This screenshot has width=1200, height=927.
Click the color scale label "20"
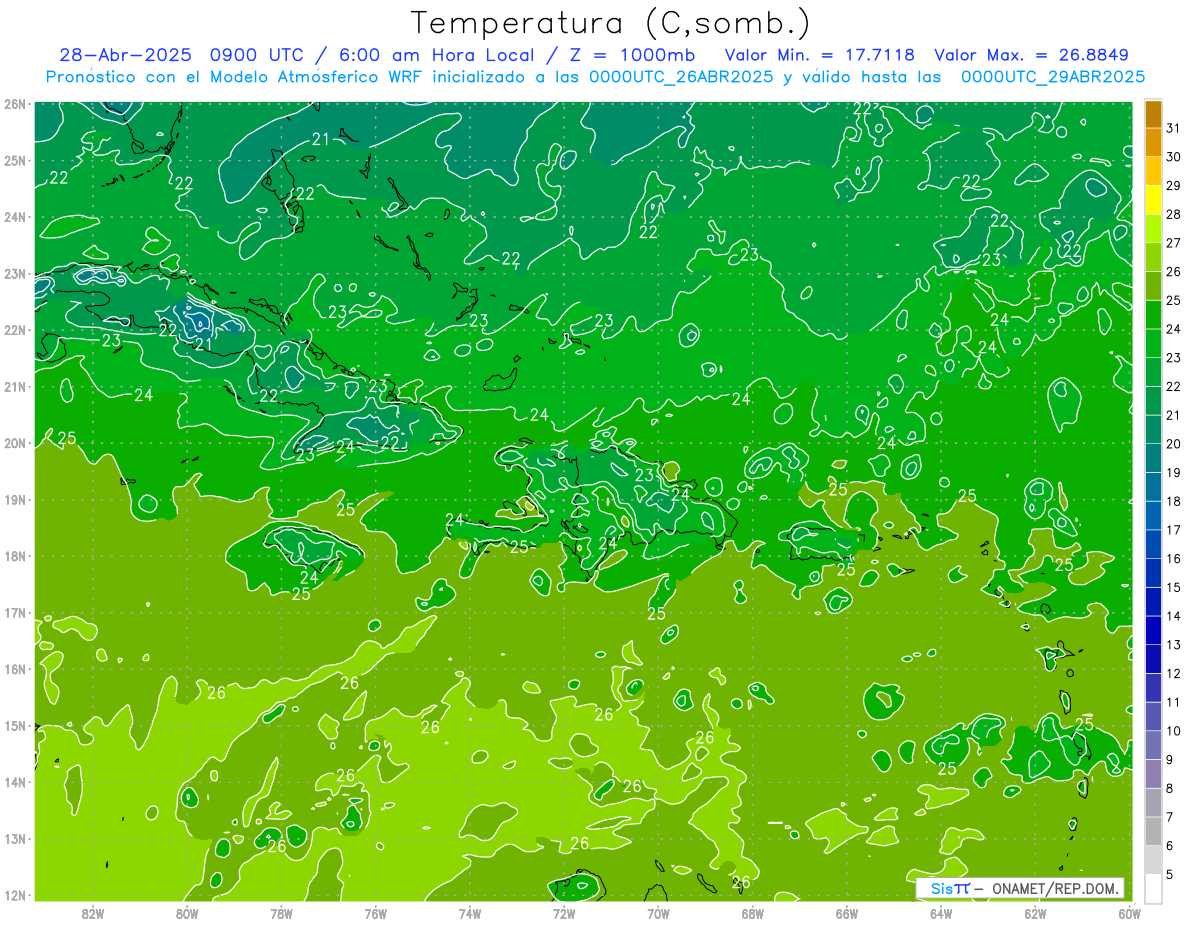(1173, 444)
